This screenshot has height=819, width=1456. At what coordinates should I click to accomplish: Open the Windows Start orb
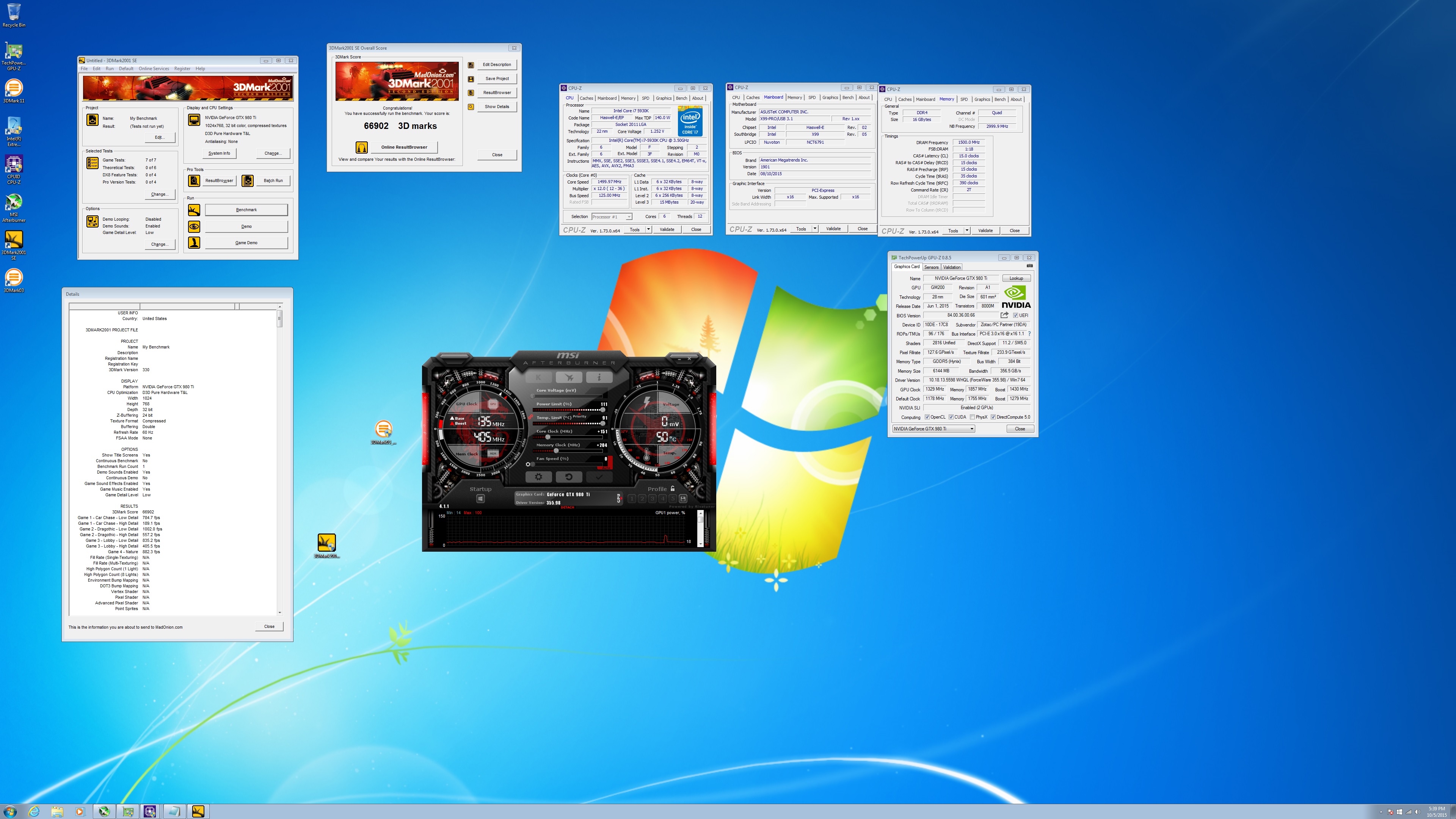pos(10,811)
